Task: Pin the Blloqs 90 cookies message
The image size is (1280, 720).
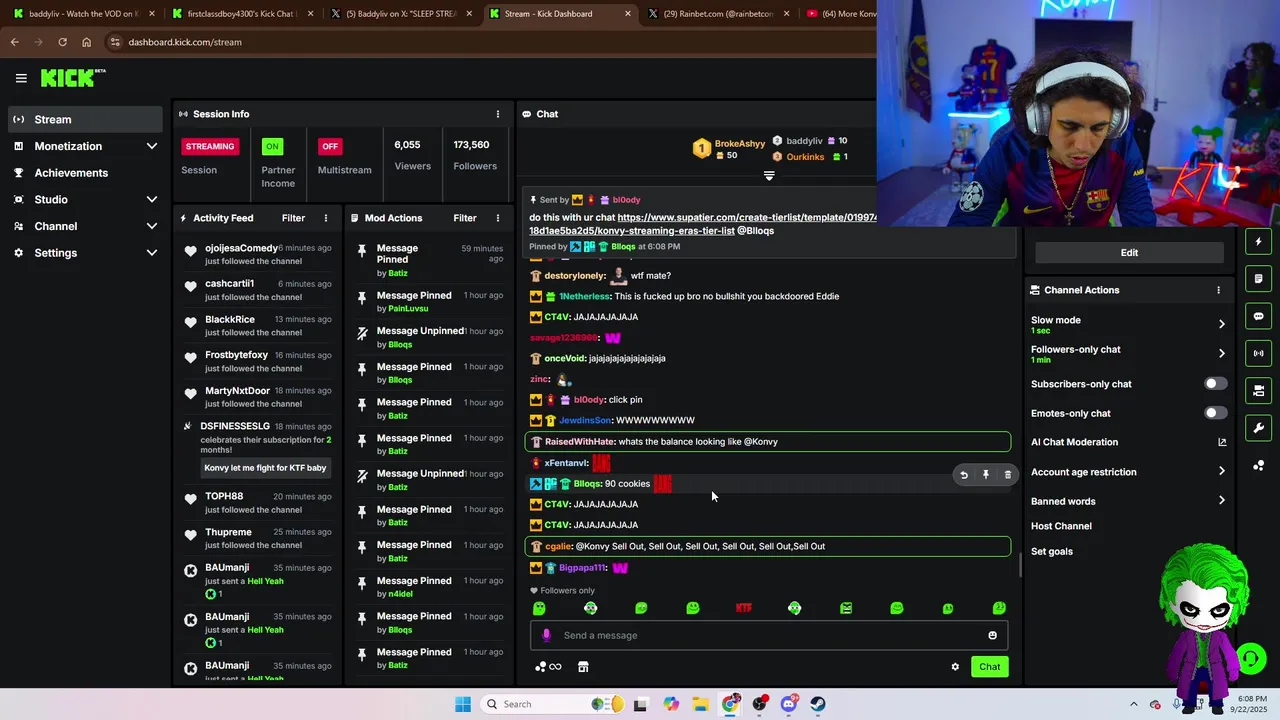Action: (986, 475)
